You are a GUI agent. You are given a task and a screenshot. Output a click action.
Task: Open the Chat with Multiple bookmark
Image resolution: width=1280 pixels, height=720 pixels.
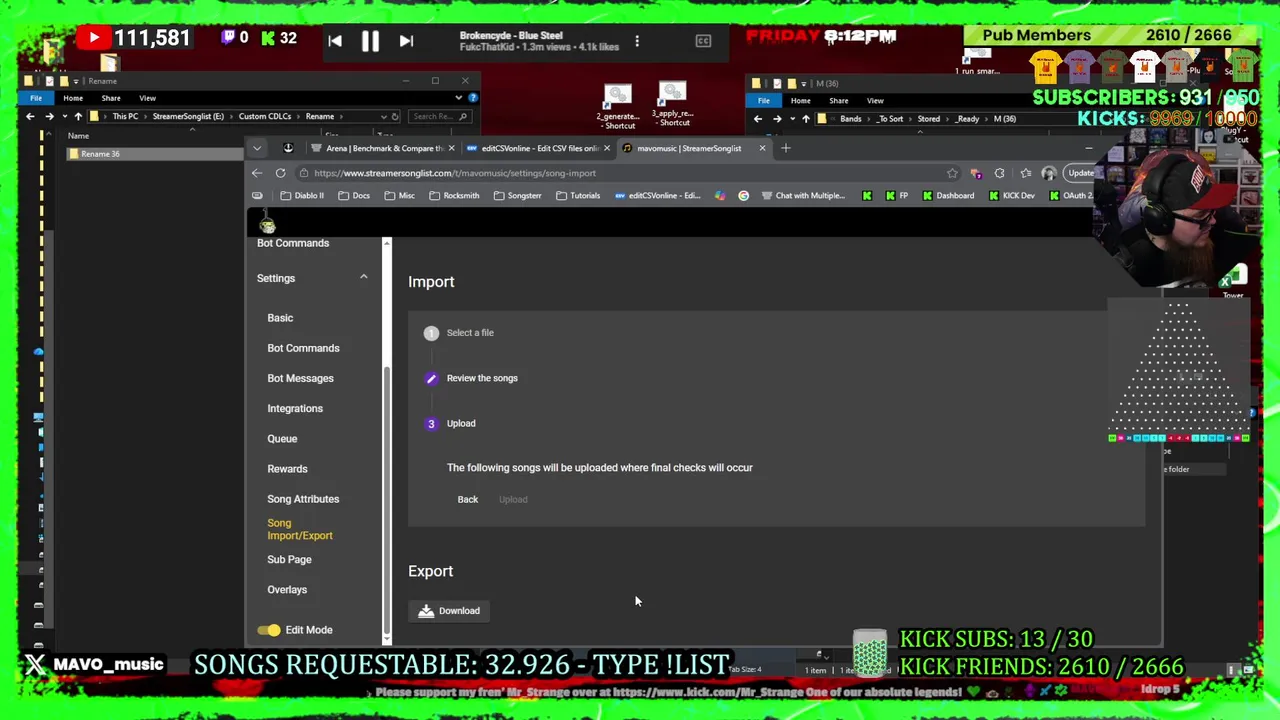(803, 196)
